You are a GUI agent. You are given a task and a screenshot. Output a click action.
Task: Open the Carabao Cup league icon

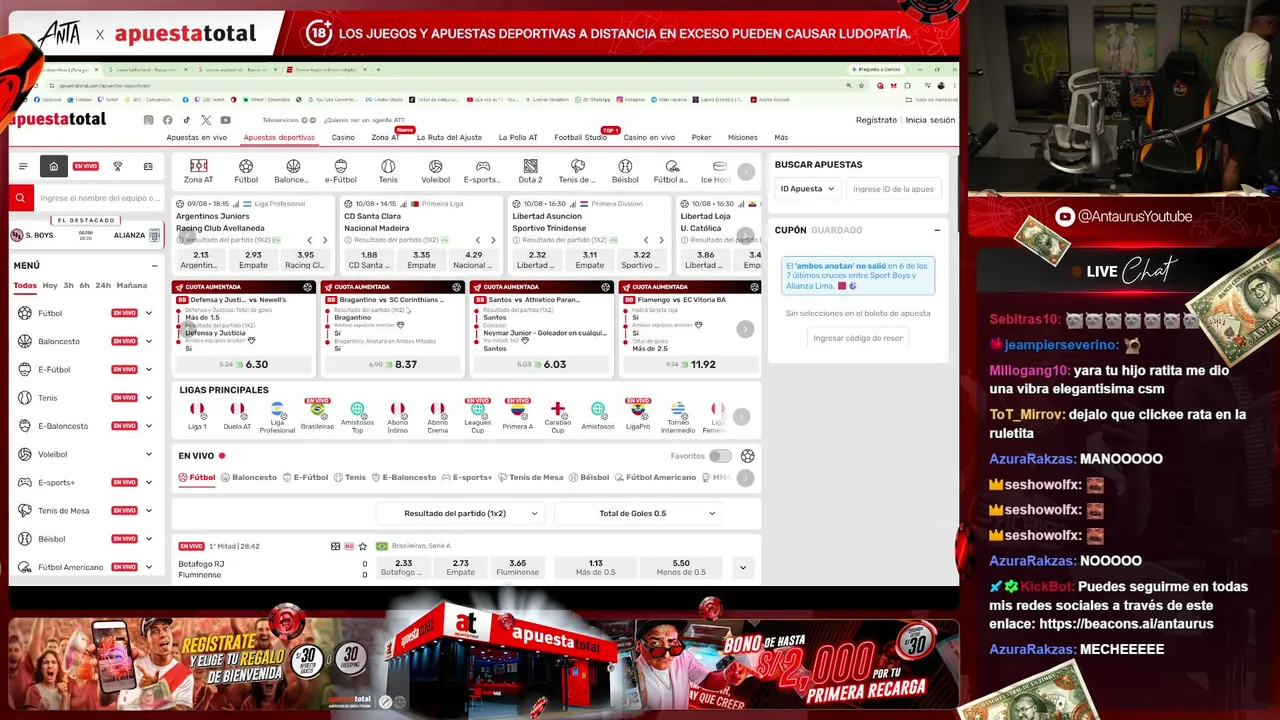click(558, 409)
